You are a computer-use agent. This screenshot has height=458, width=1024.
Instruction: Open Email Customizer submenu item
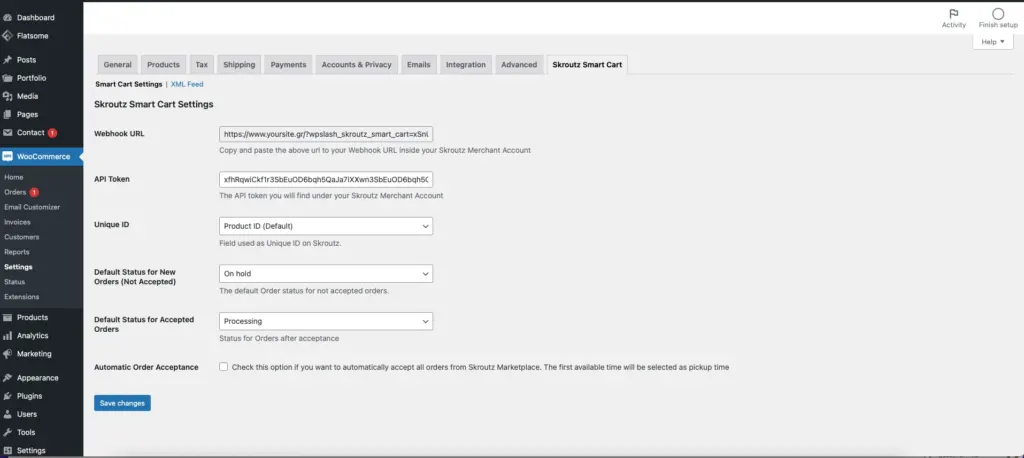click(x=32, y=207)
